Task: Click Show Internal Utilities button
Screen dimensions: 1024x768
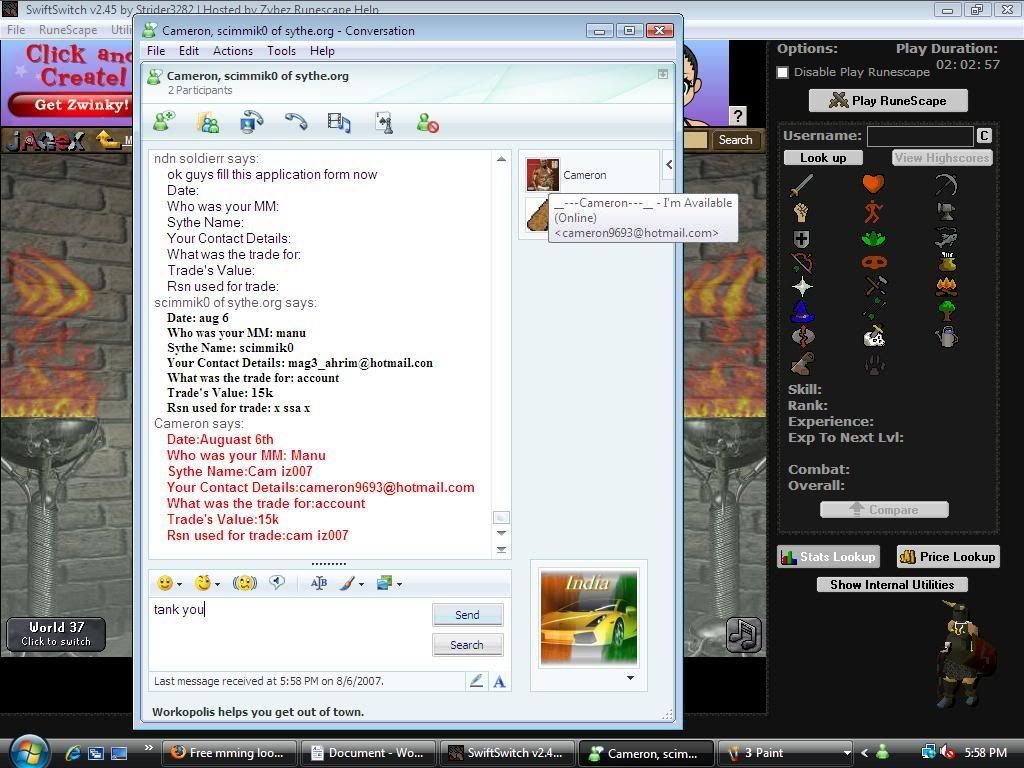Action: tap(892, 584)
